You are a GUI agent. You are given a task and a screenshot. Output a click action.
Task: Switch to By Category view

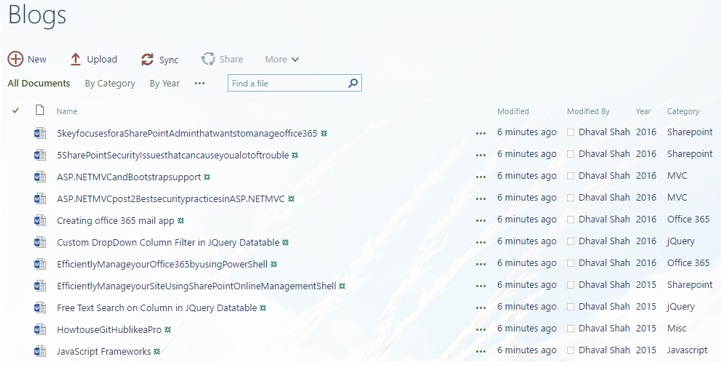click(x=110, y=84)
